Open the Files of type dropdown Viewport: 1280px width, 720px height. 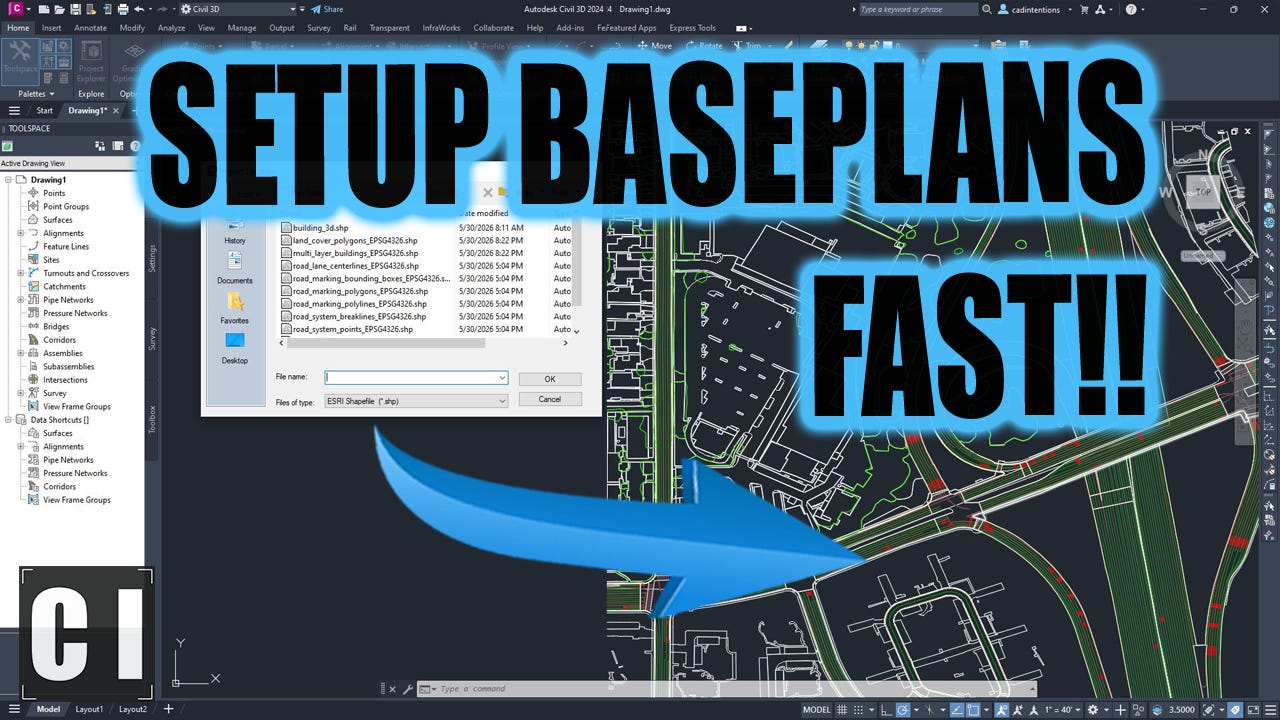click(416, 400)
